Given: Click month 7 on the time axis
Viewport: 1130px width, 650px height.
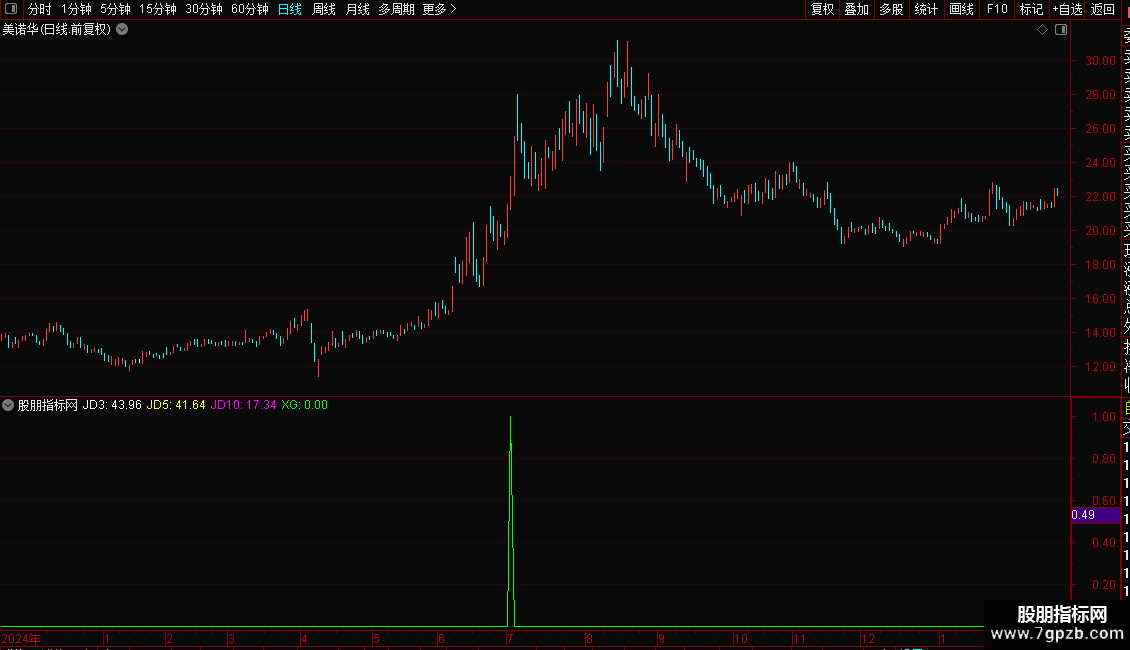Looking at the screenshot, I should [510, 638].
